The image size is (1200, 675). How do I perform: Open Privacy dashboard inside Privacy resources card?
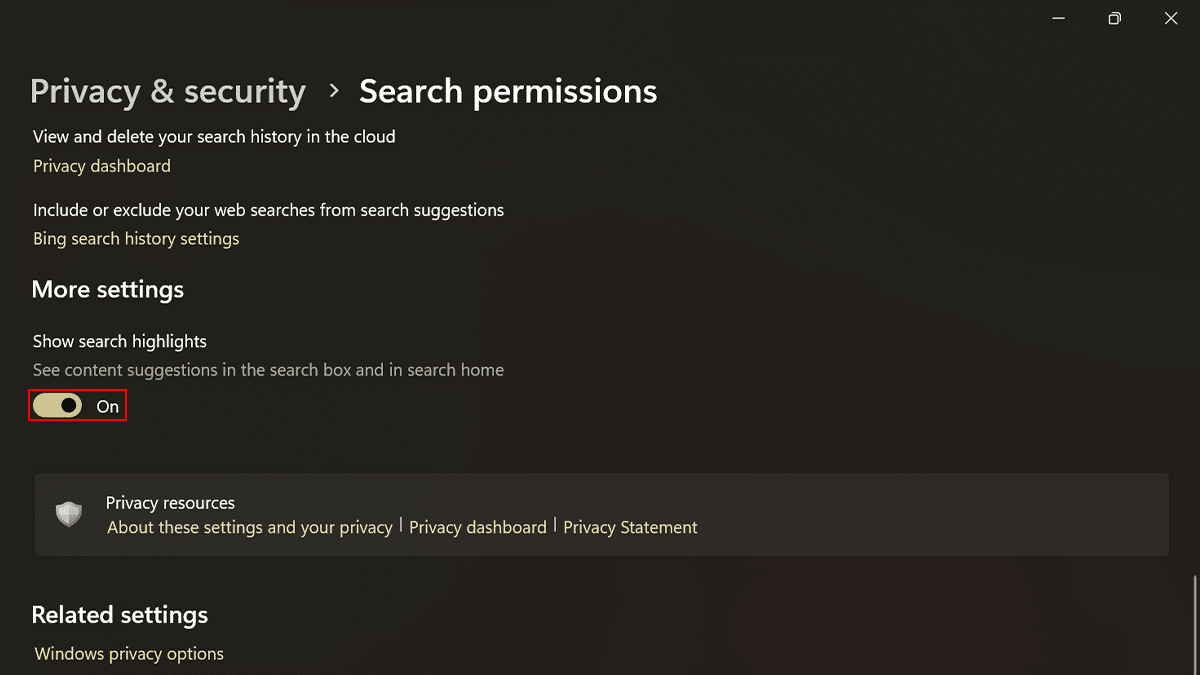pyautogui.click(x=478, y=527)
